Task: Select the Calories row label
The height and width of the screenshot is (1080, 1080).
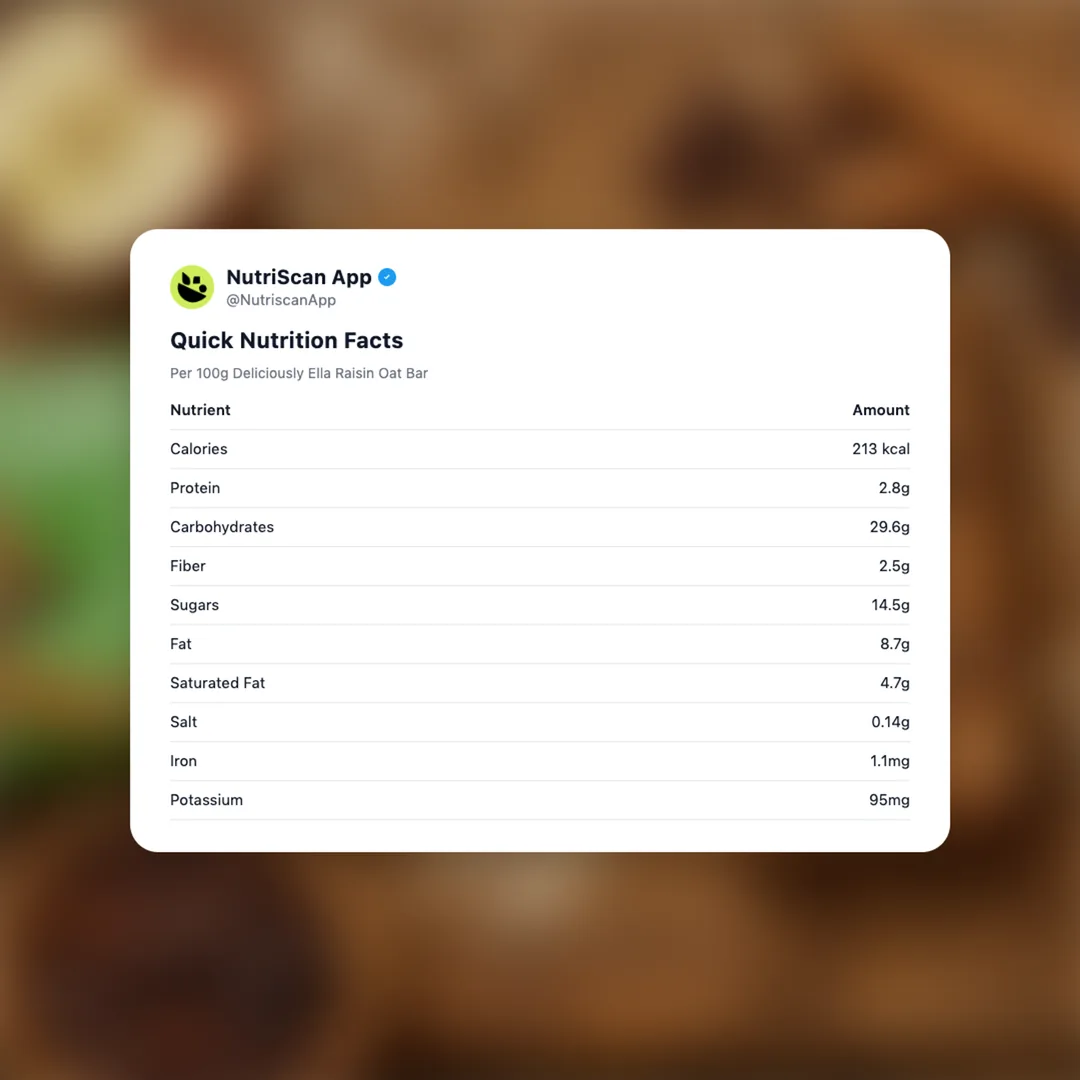Action: pyautogui.click(x=199, y=449)
